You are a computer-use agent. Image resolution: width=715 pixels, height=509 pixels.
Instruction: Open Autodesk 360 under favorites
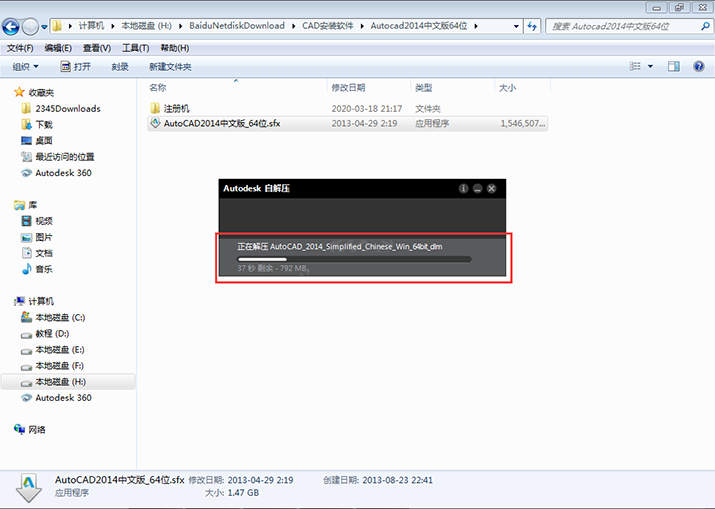tap(57, 173)
